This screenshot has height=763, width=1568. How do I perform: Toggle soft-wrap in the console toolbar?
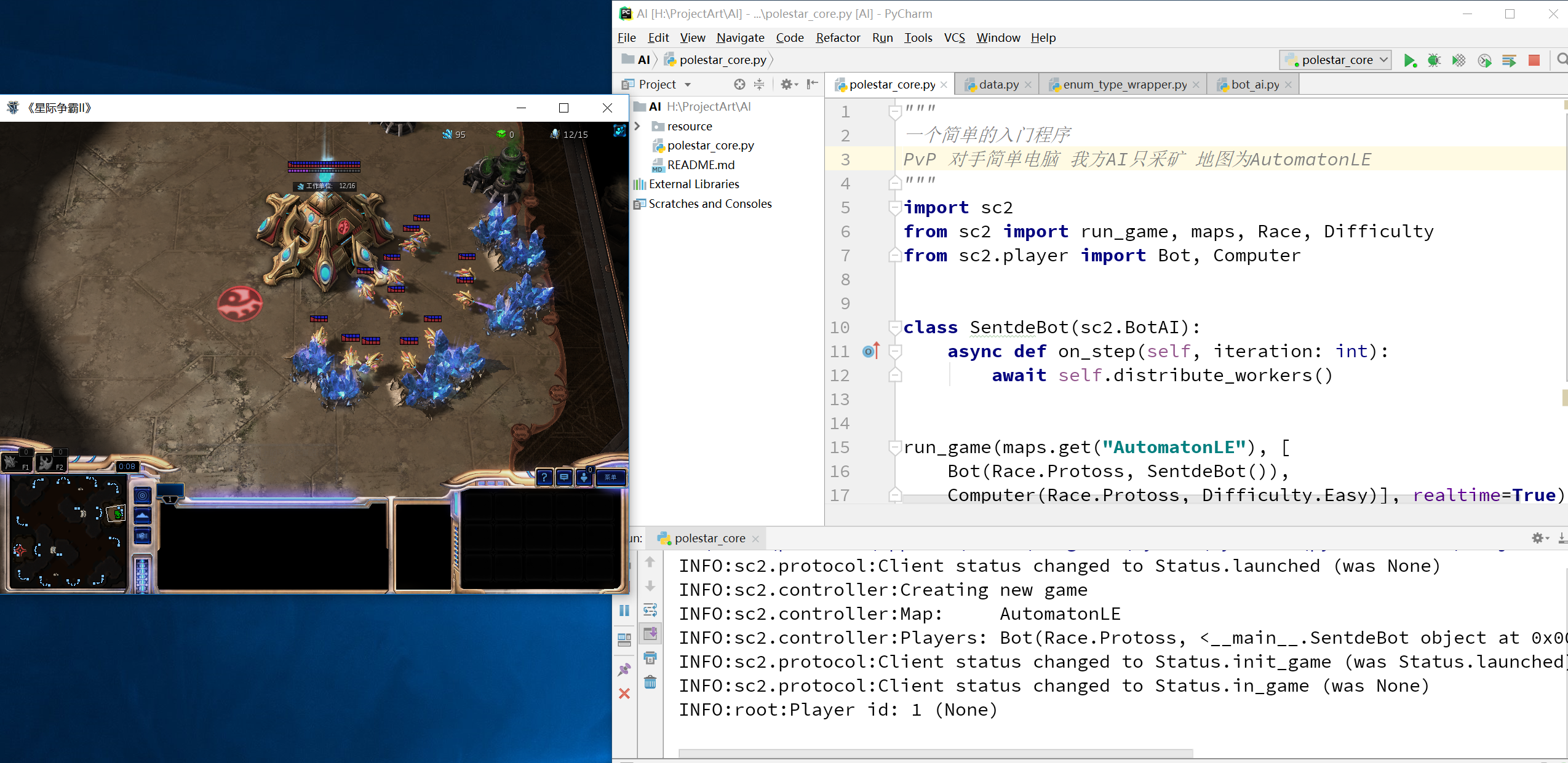click(650, 610)
